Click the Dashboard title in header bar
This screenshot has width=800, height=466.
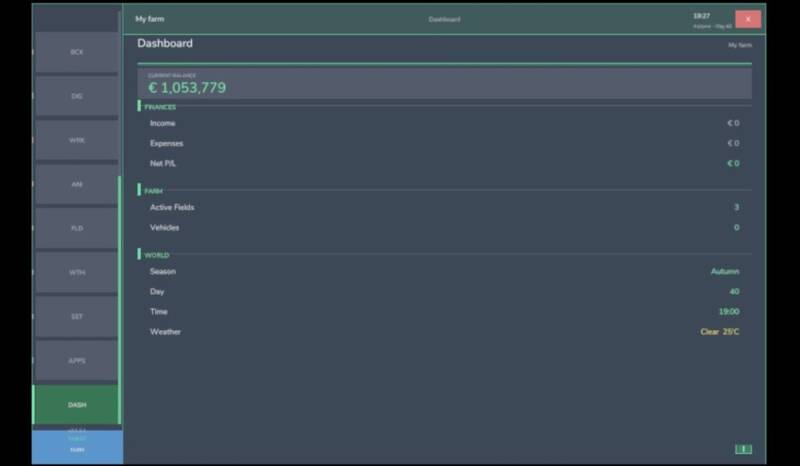(444, 19)
